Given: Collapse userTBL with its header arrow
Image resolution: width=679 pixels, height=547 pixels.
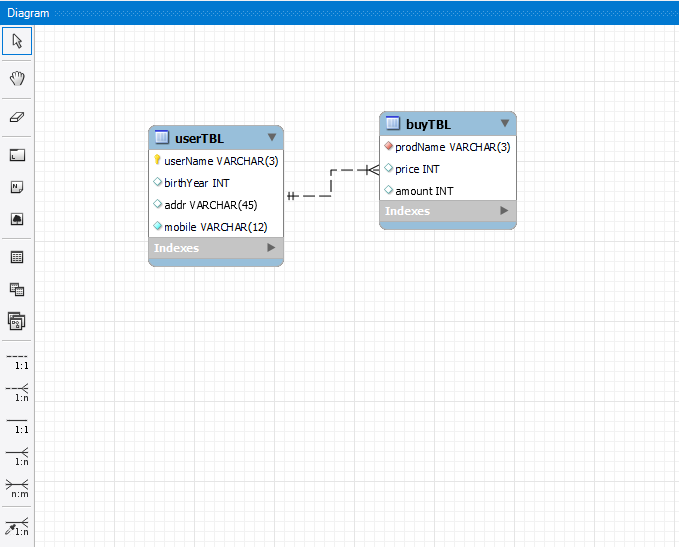Looking at the screenshot, I should pyautogui.click(x=272, y=137).
